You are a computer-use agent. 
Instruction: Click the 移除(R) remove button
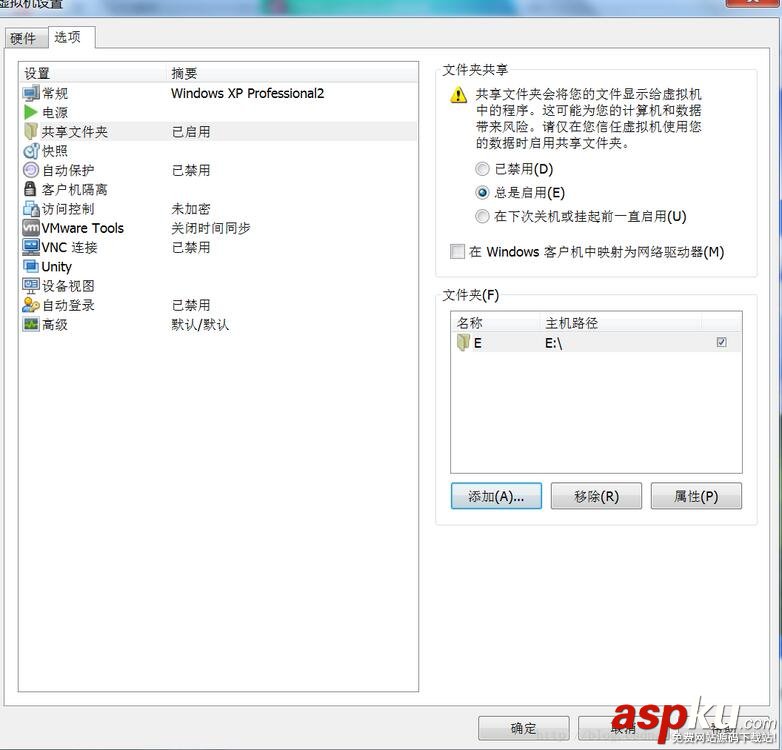(596, 496)
